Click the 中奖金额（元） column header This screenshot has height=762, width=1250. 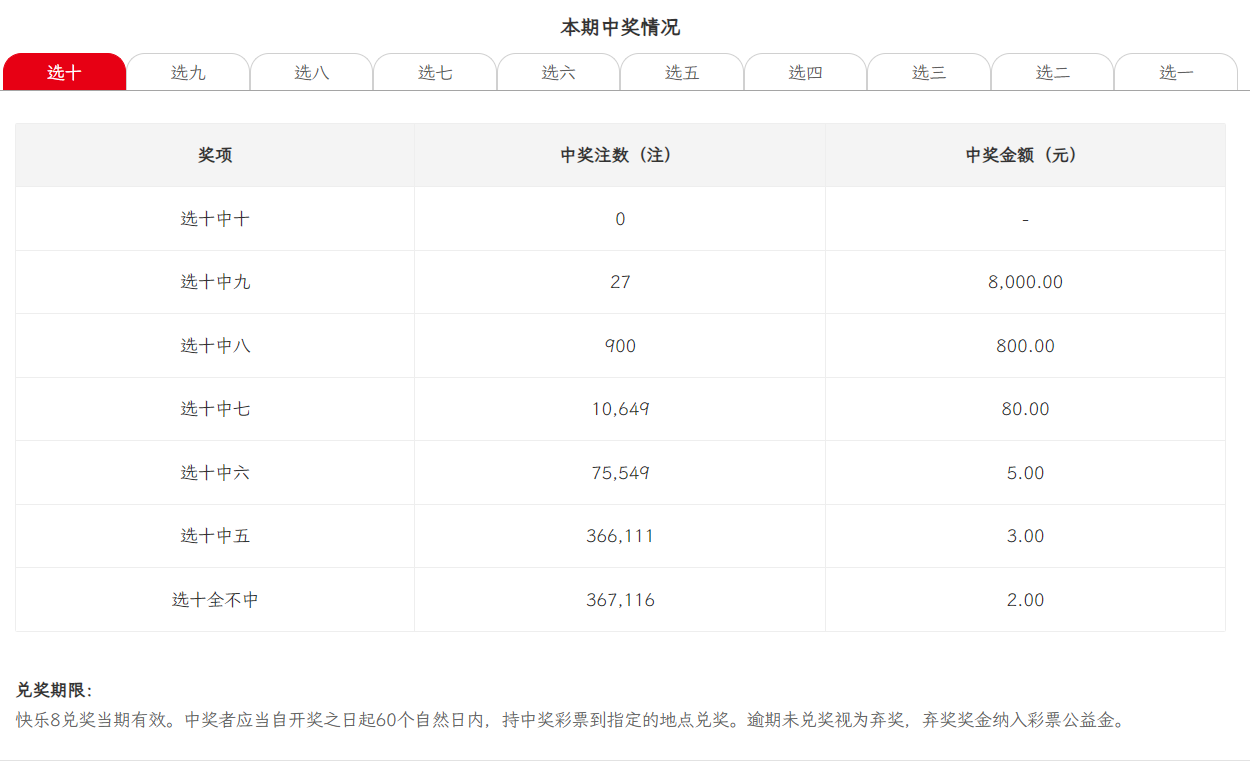pos(1025,155)
